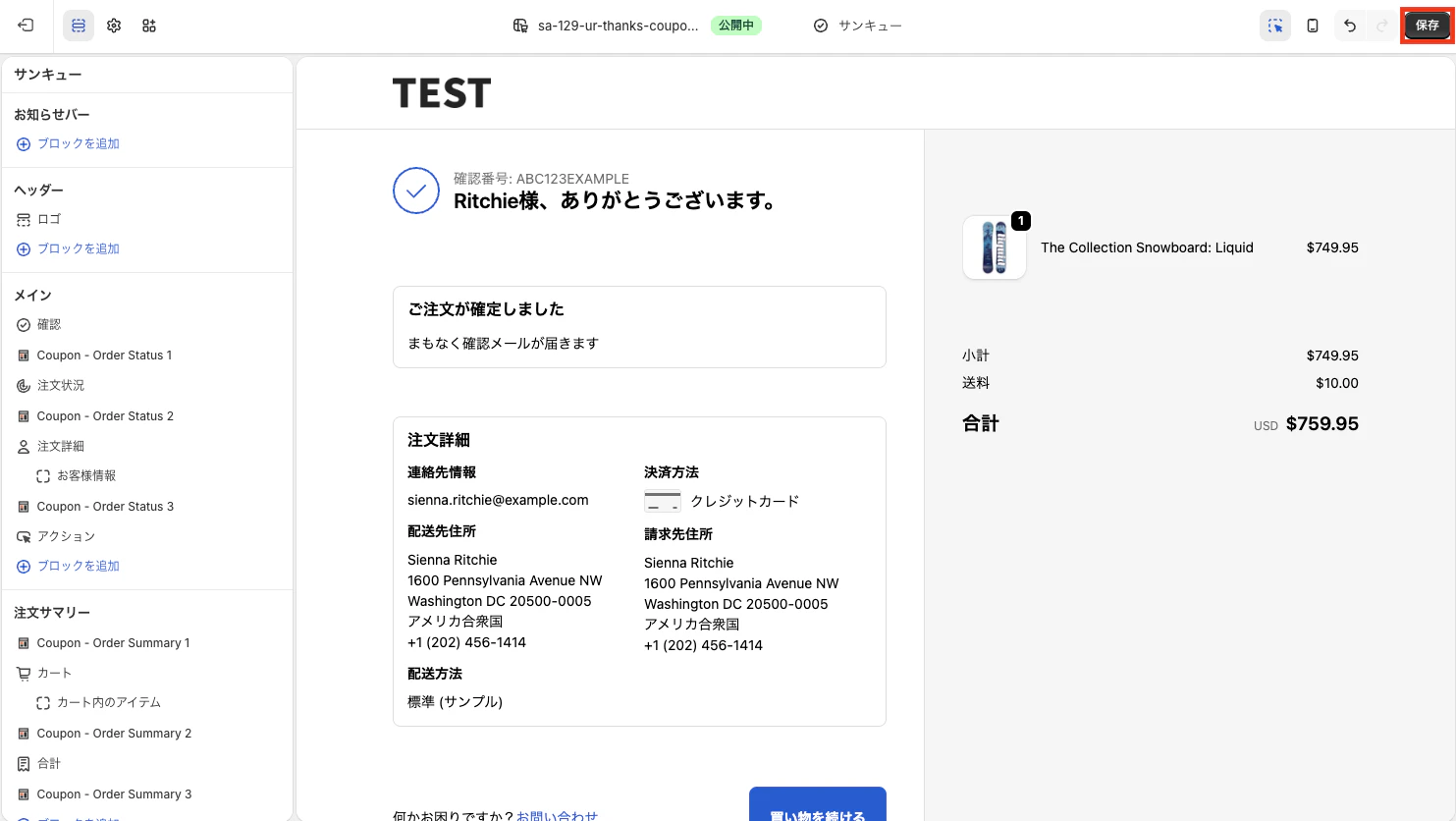
Task: Click the product quantity badge 1
Action: click(x=1021, y=221)
